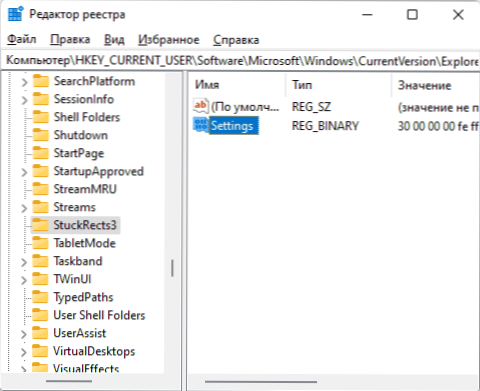480x391 pixels.
Task: Click the TypedPaths folder icon
Action: (x=41, y=297)
